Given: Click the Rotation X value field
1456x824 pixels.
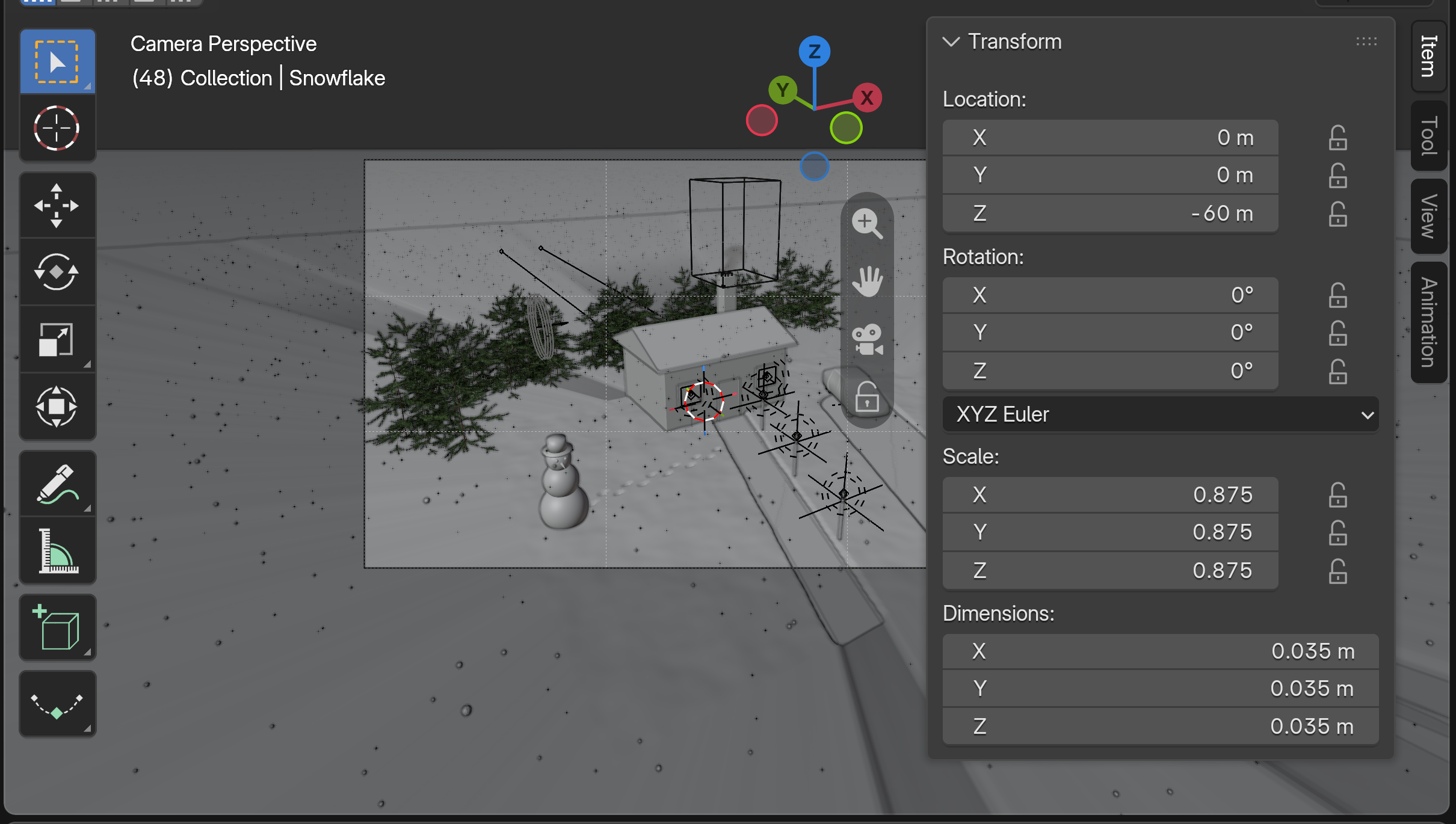Looking at the screenshot, I should click(1110, 295).
